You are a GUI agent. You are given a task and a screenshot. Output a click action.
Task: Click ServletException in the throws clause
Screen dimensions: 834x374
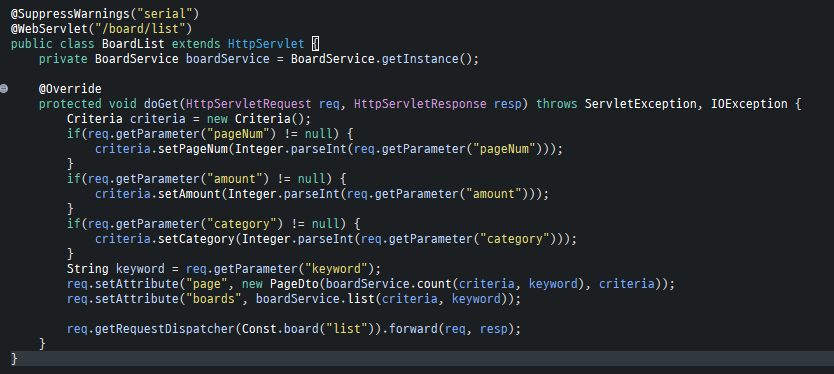click(x=640, y=104)
